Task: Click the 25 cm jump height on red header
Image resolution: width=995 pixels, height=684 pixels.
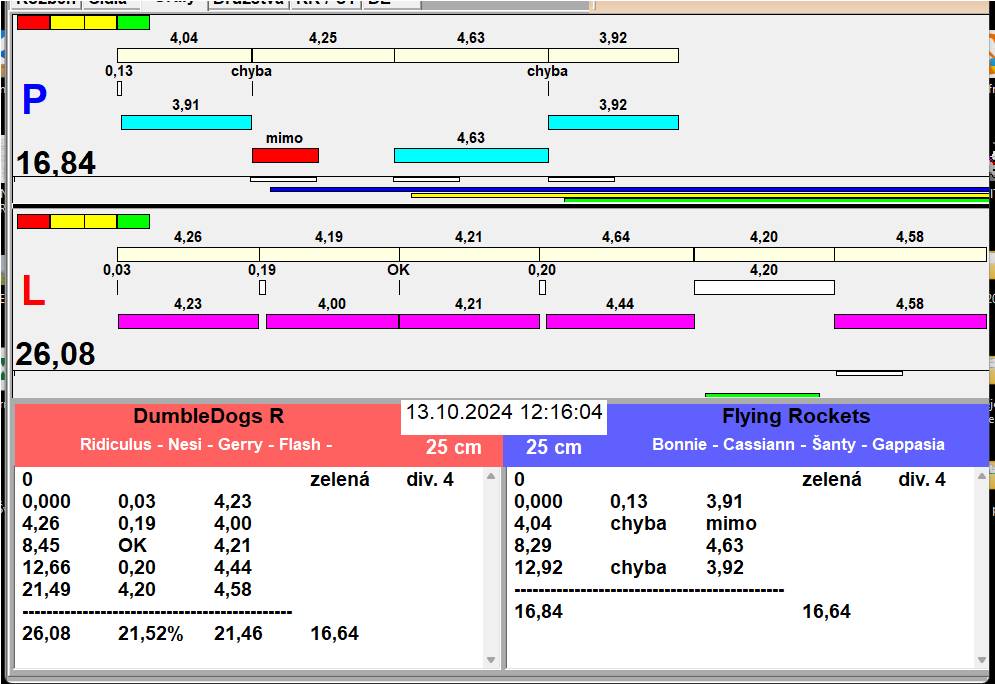Action: 454,447
